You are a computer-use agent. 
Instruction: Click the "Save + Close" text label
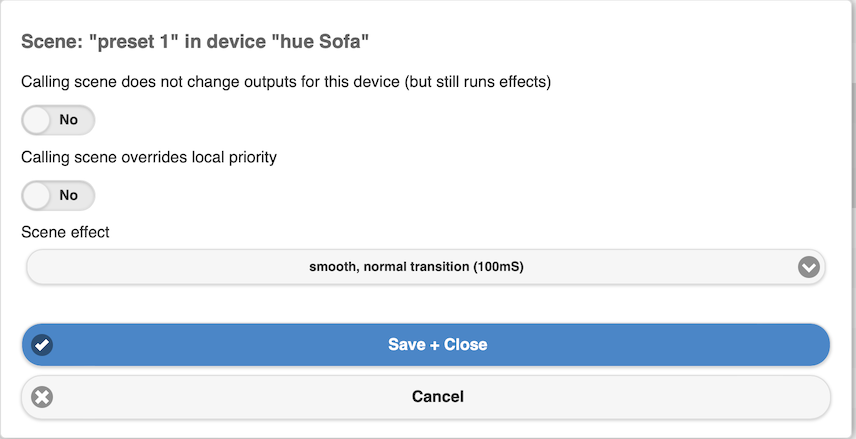[x=437, y=345]
